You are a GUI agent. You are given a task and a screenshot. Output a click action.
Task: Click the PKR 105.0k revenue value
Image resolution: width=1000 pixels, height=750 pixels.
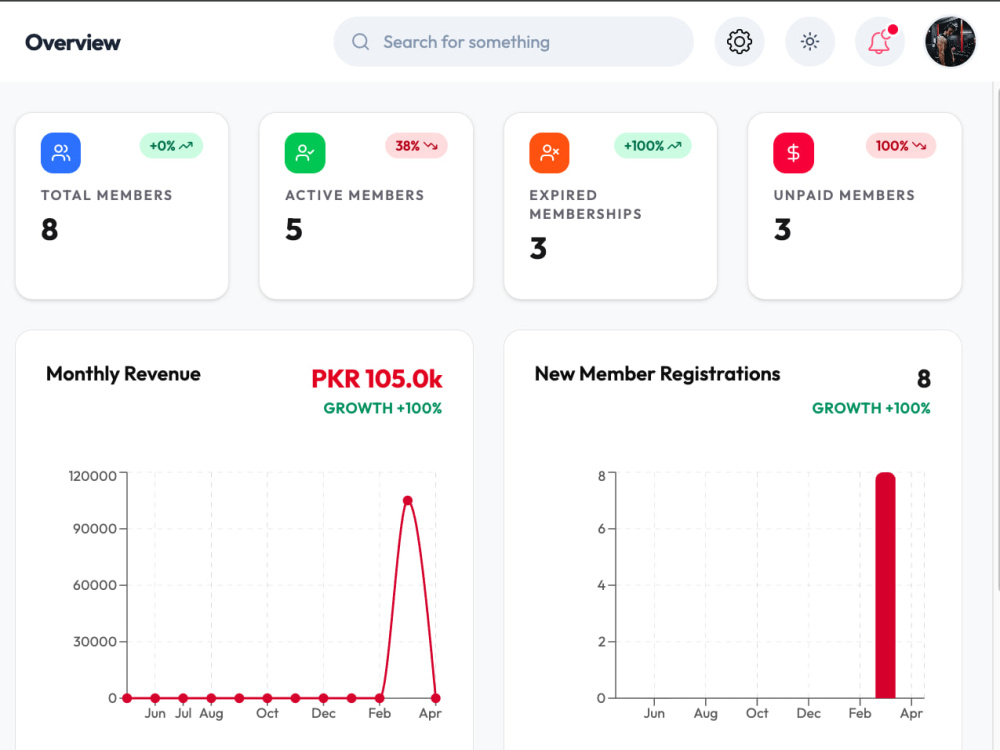376,379
